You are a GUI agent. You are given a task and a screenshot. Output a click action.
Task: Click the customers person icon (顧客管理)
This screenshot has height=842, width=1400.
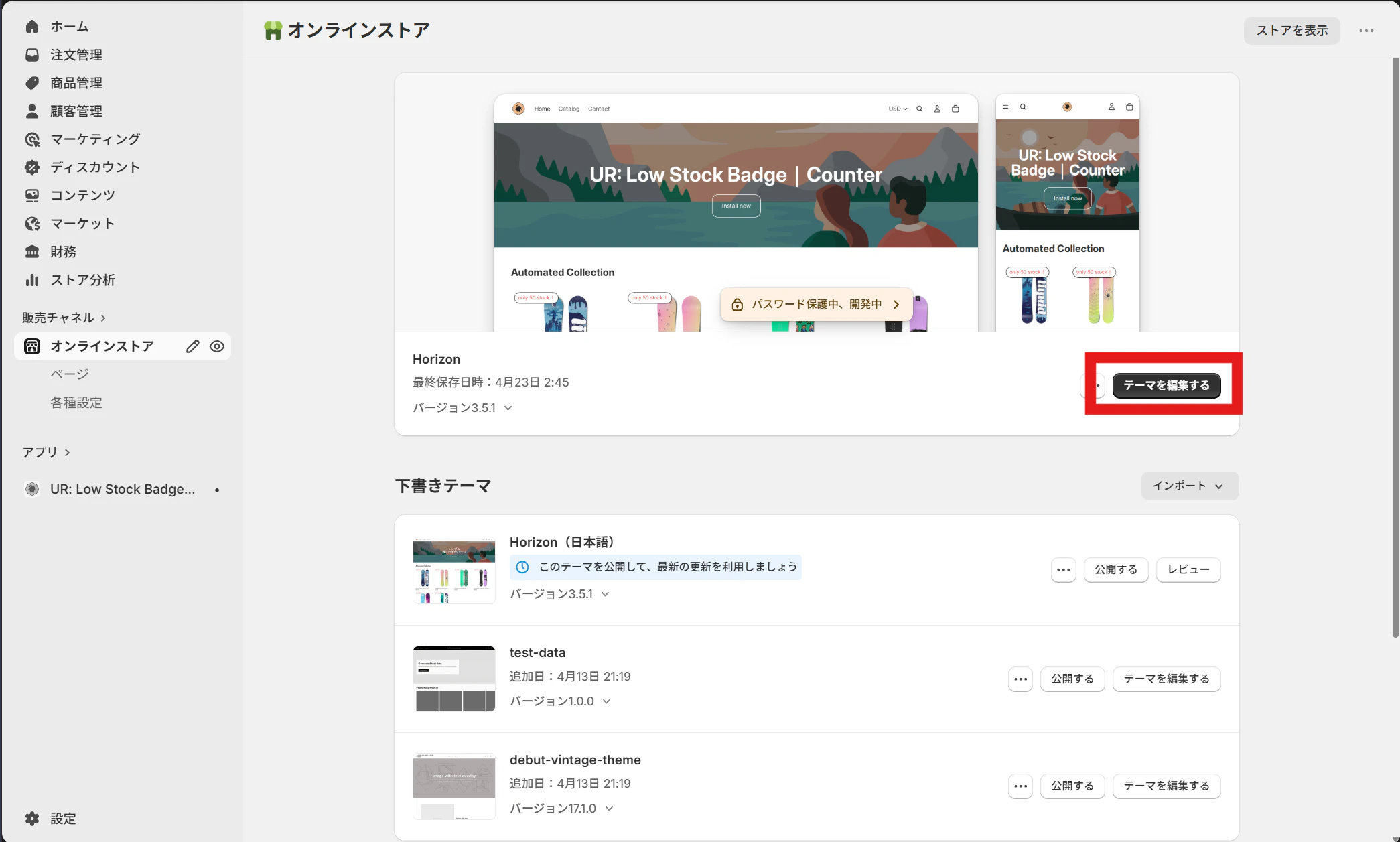pos(31,111)
